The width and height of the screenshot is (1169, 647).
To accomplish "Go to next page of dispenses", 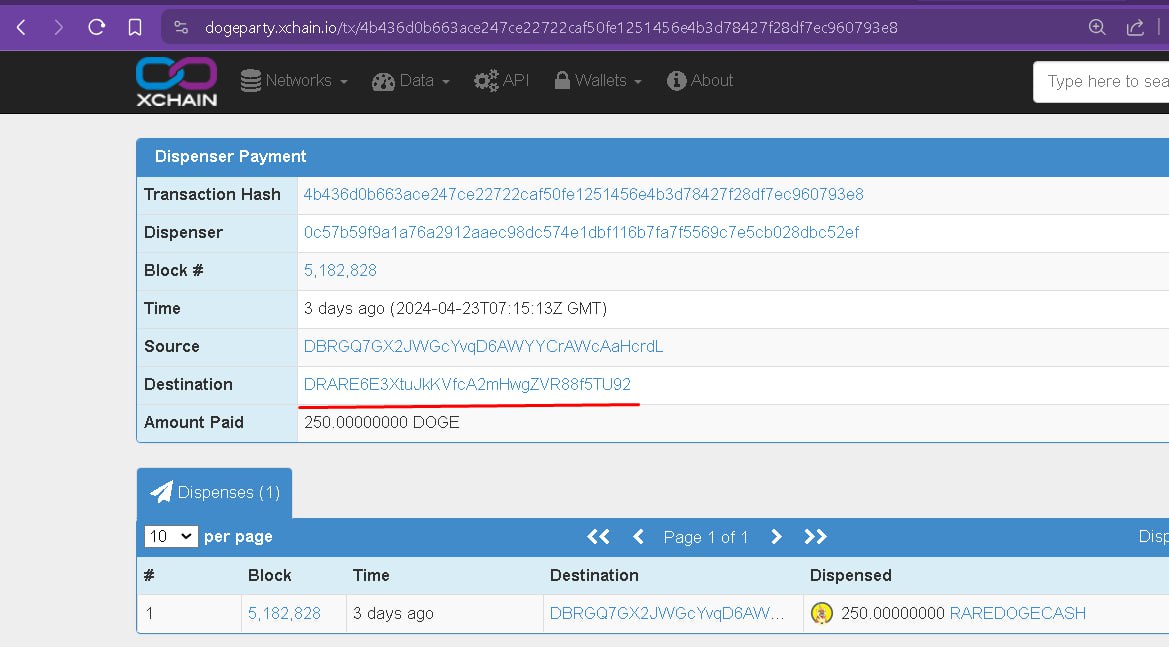I will 776,537.
